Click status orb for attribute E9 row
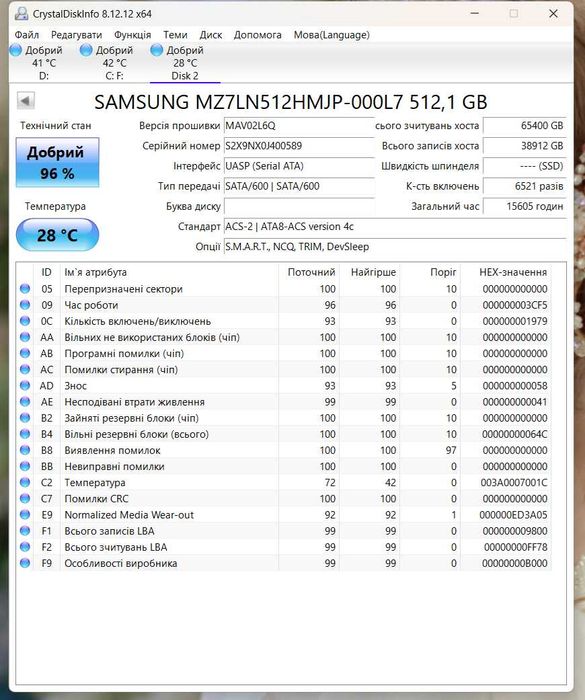 tap(25, 515)
